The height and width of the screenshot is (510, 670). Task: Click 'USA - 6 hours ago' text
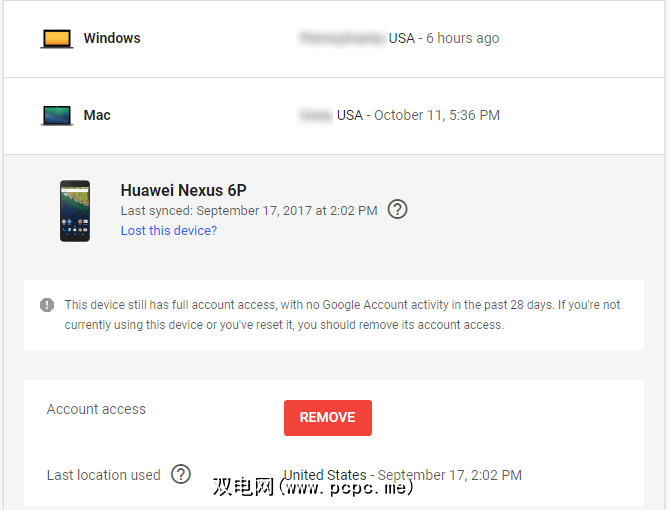444,39
